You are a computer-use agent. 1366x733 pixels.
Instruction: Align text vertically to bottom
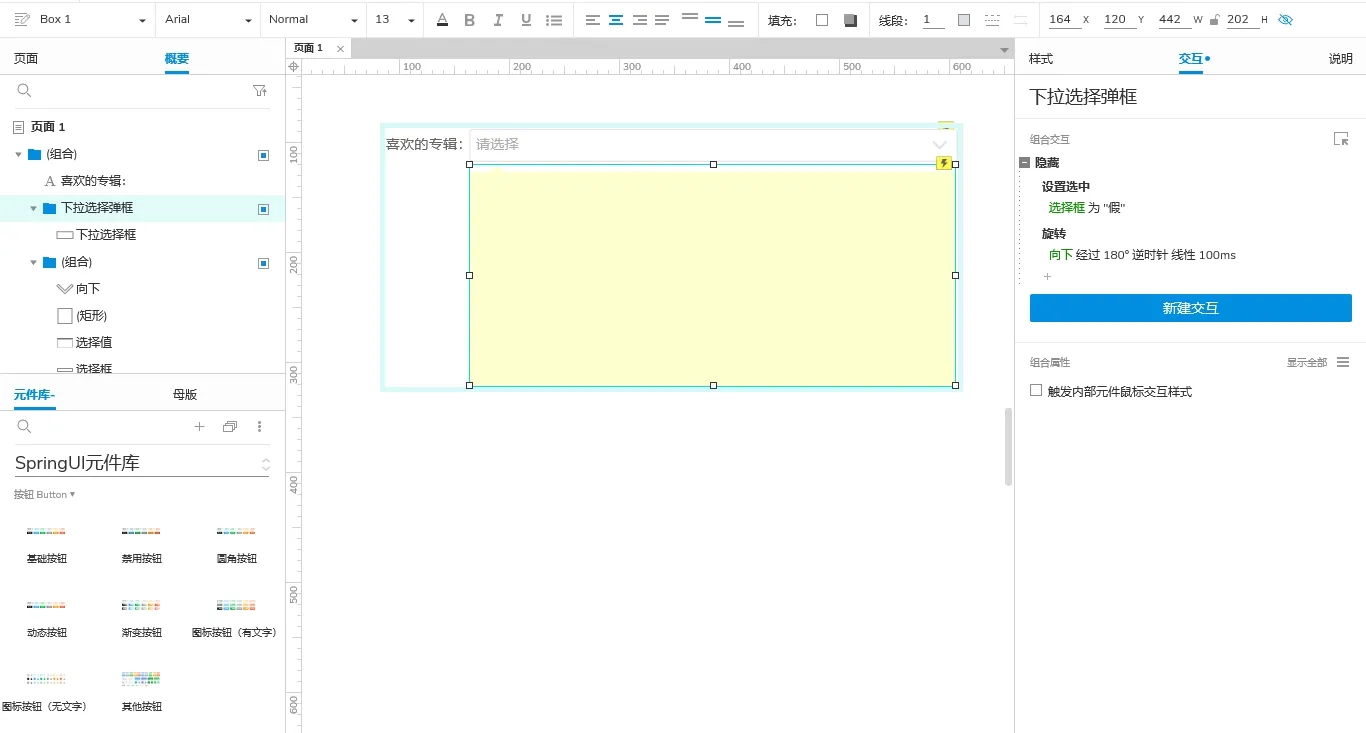click(736, 22)
